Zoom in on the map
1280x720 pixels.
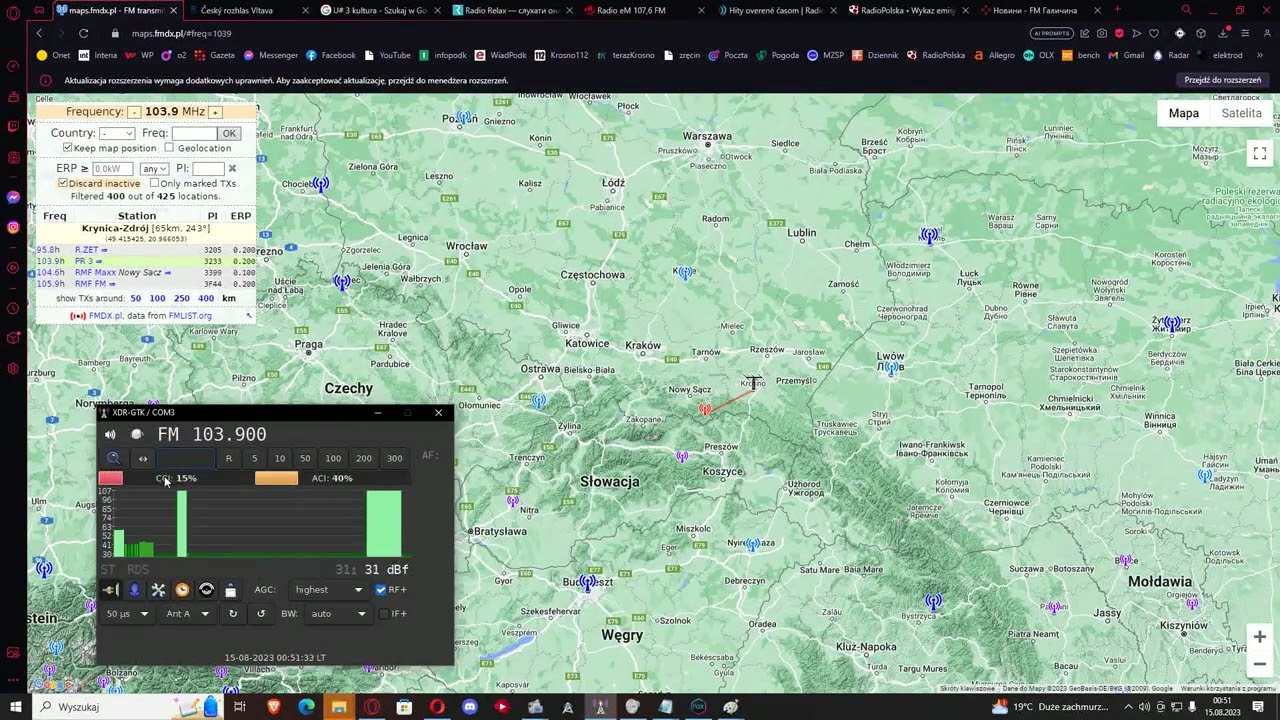click(1260, 637)
